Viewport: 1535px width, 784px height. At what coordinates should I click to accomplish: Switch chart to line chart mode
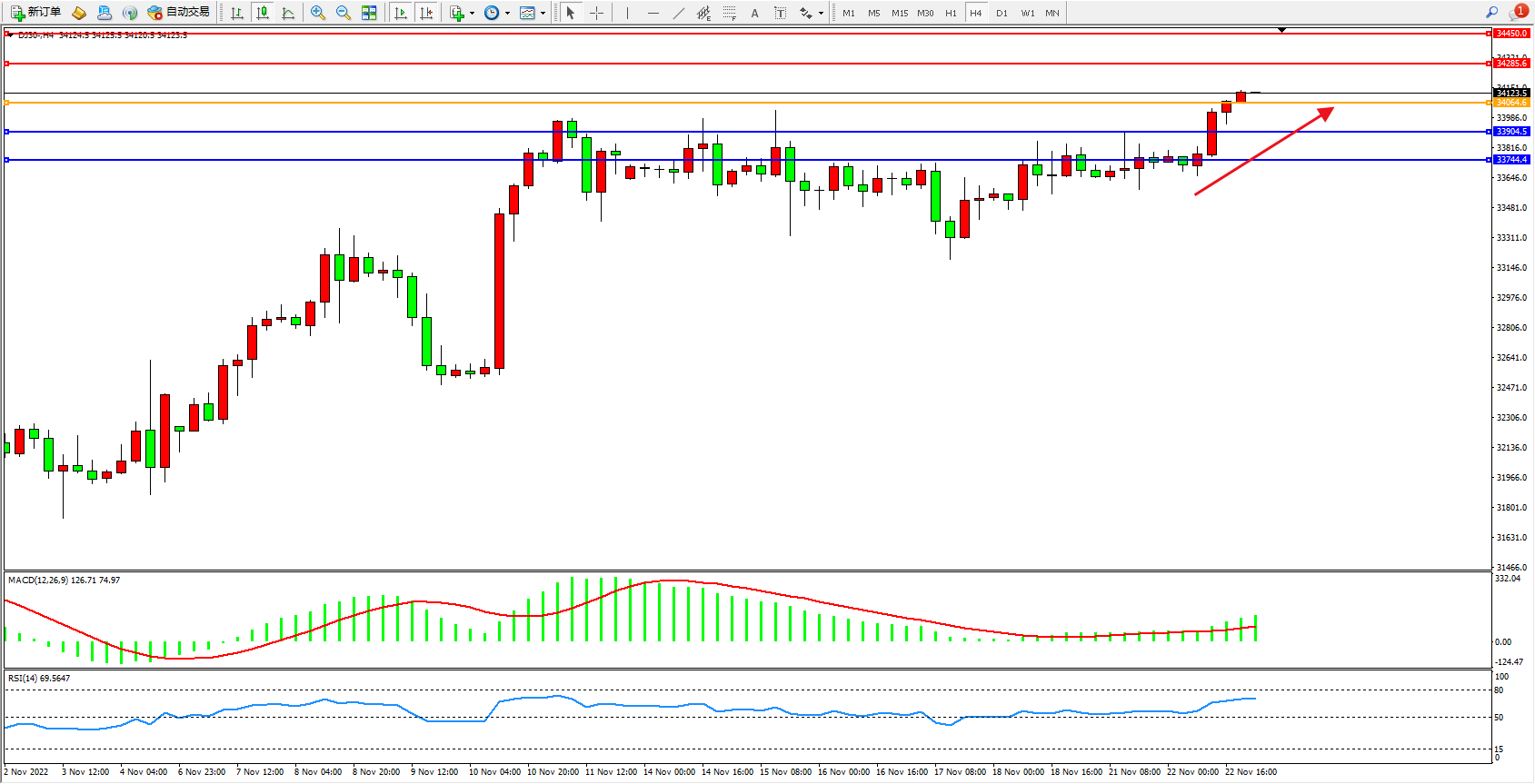(288, 13)
